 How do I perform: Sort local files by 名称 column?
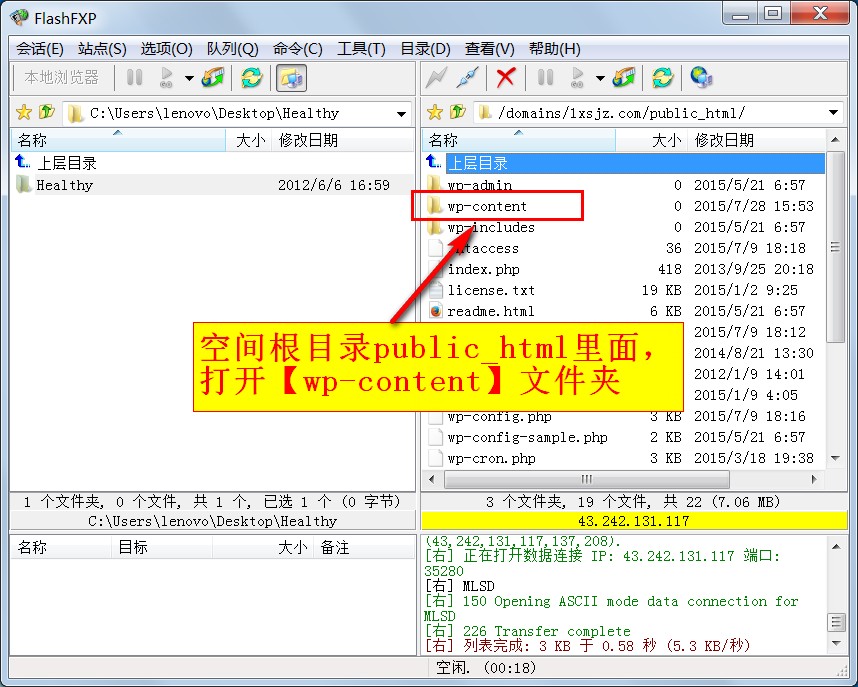click(118, 141)
